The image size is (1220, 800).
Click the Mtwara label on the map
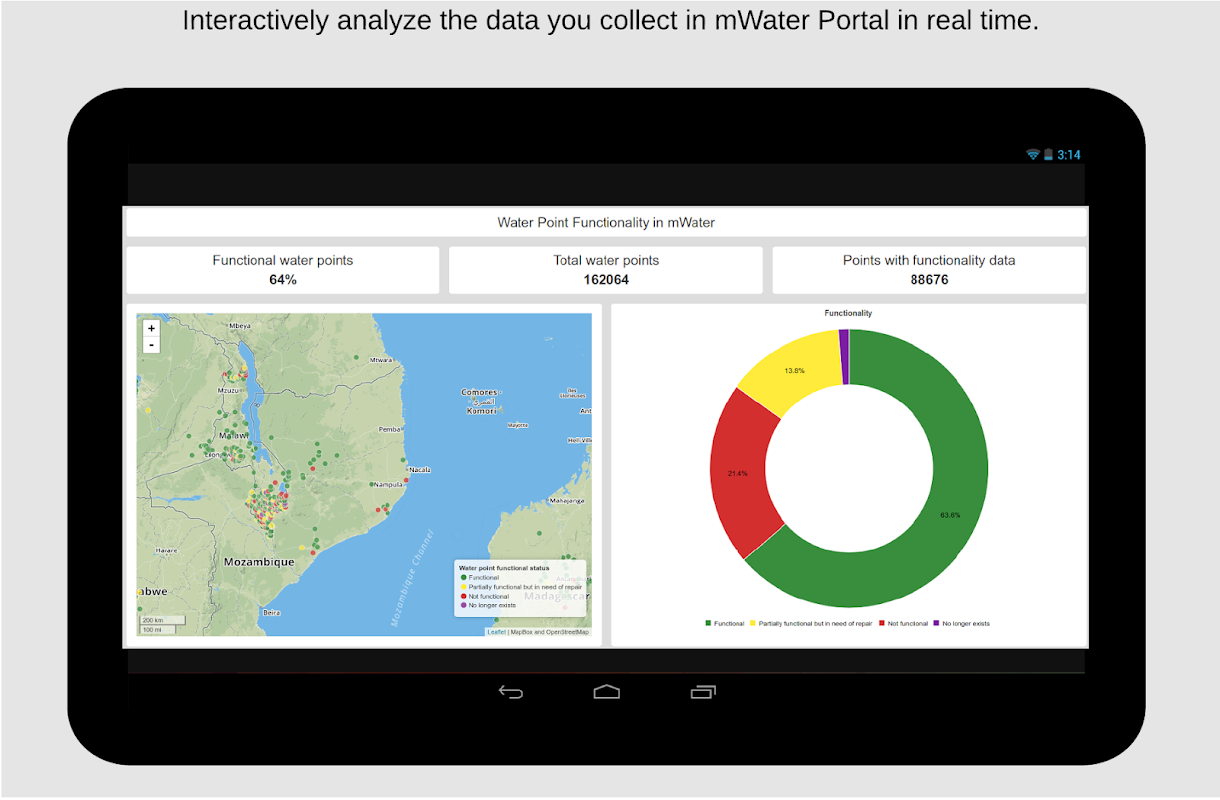pyautogui.click(x=381, y=359)
